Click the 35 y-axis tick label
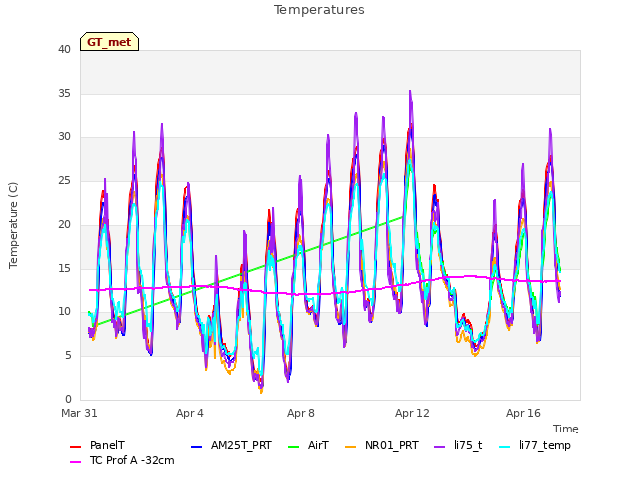 64,93
